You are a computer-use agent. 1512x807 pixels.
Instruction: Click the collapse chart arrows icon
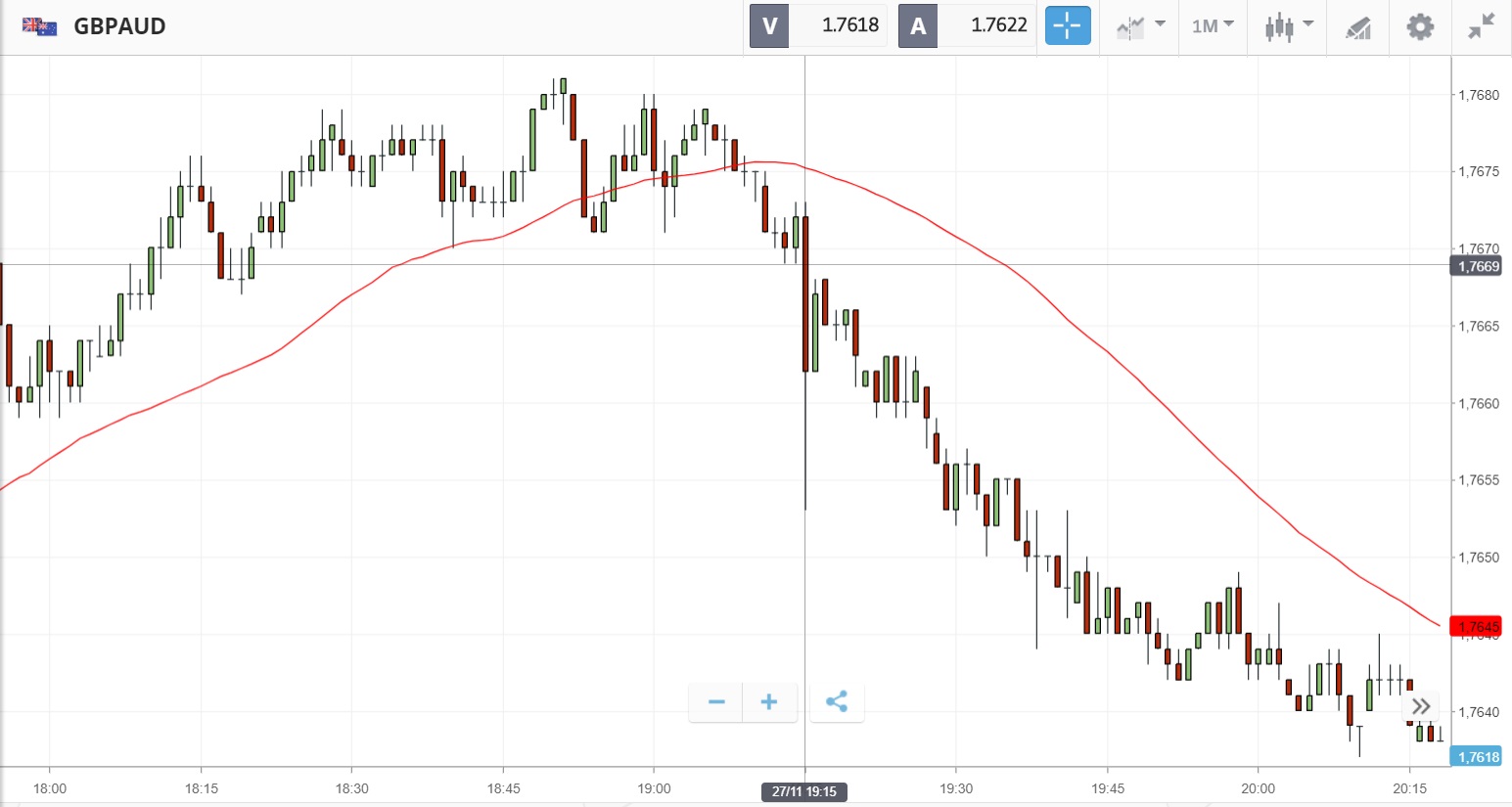pyautogui.click(x=1482, y=26)
